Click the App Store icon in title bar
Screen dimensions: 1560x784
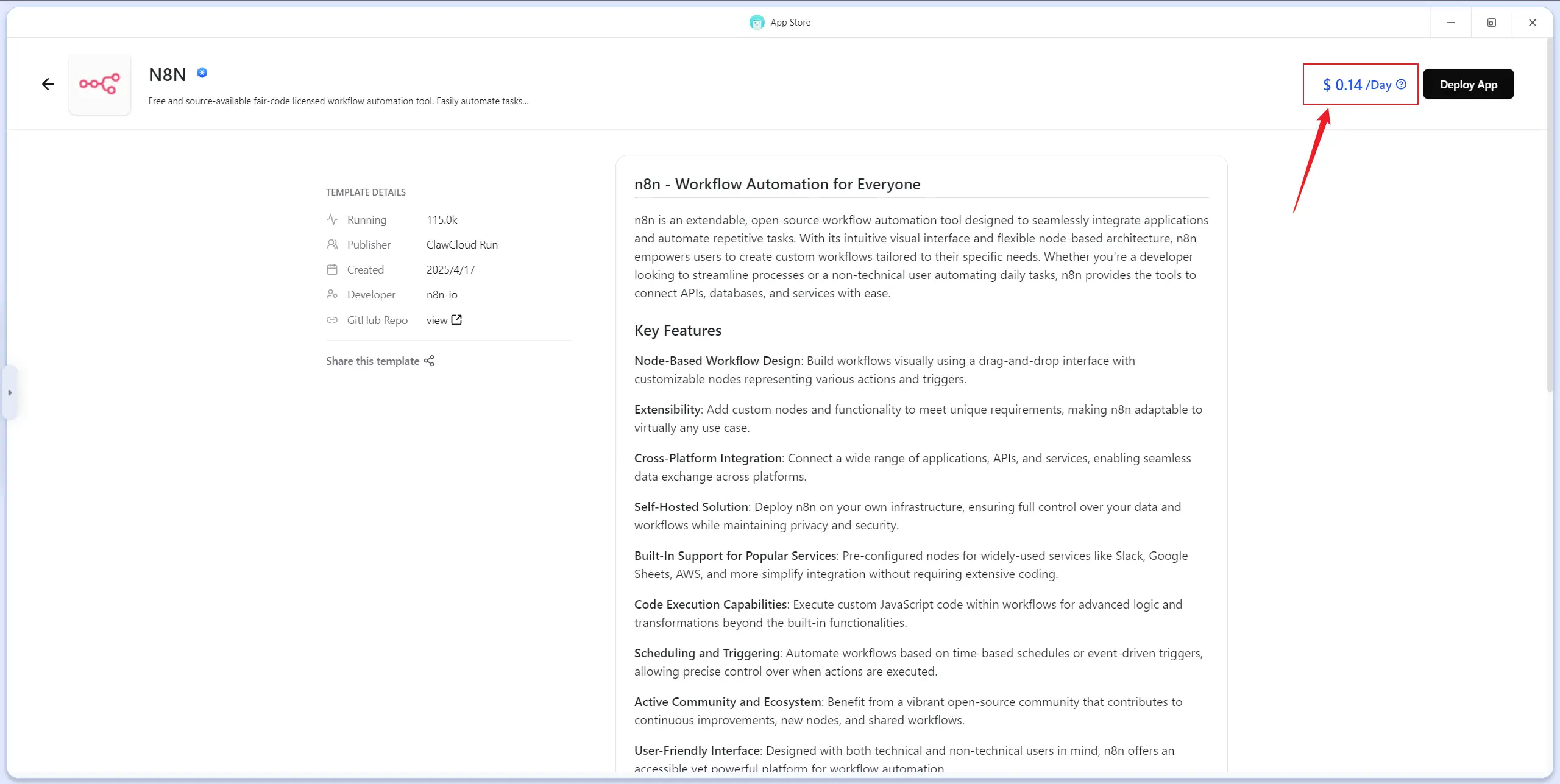[x=757, y=23]
